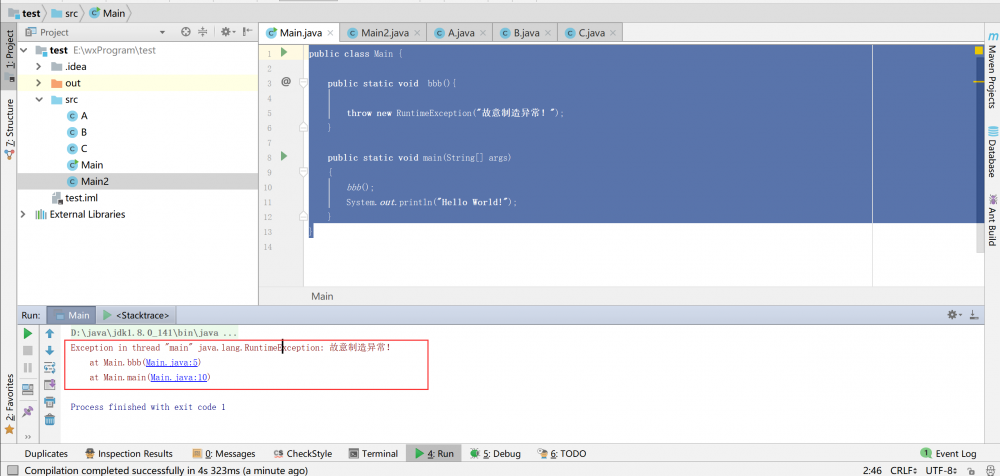The width and height of the screenshot is (1000, 476).
Task: Rerun Main with the green play button
Action: pyautogui.click(x=27, y=334)
